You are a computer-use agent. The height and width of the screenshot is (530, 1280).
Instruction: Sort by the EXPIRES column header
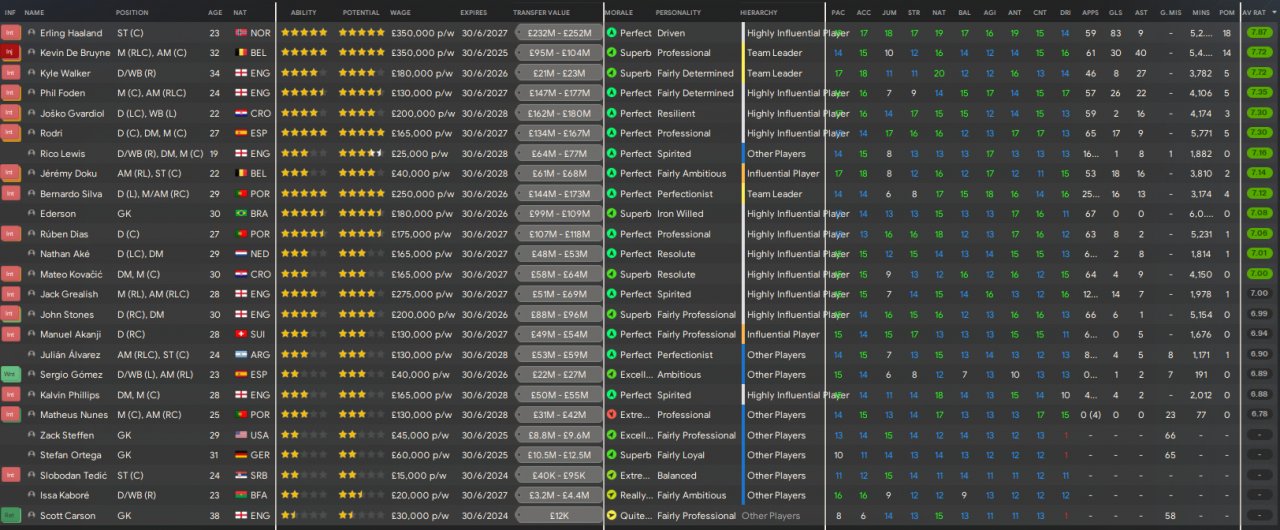pyautogui.click(x=474, y=12)
